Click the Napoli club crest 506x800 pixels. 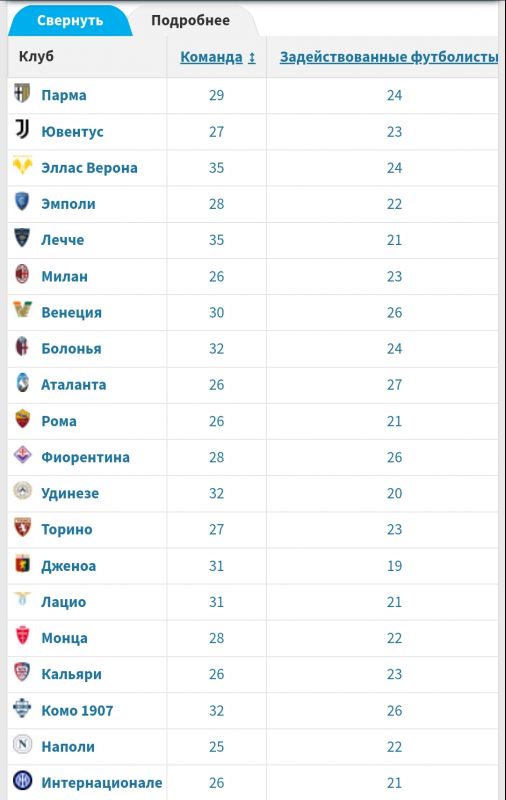pos(22,744)
